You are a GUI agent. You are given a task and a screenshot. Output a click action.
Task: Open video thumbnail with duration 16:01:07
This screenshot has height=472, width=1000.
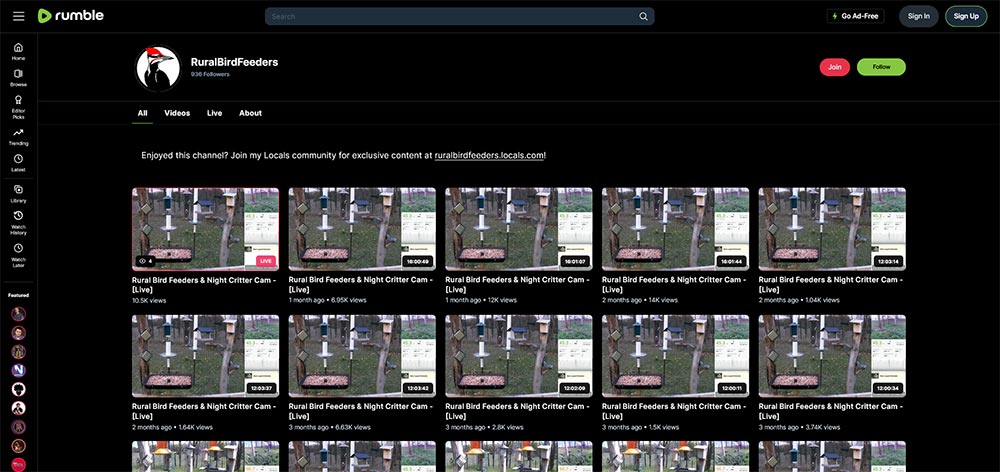[x=518, y=229]
